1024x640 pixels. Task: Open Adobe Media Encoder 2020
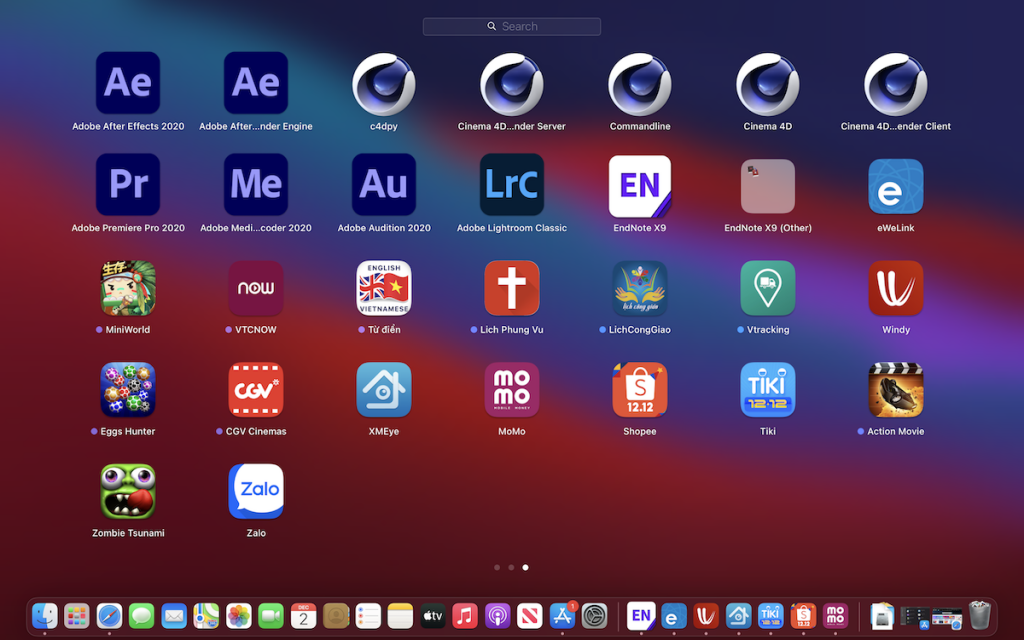pyautogui.click(x=255, y=185)
